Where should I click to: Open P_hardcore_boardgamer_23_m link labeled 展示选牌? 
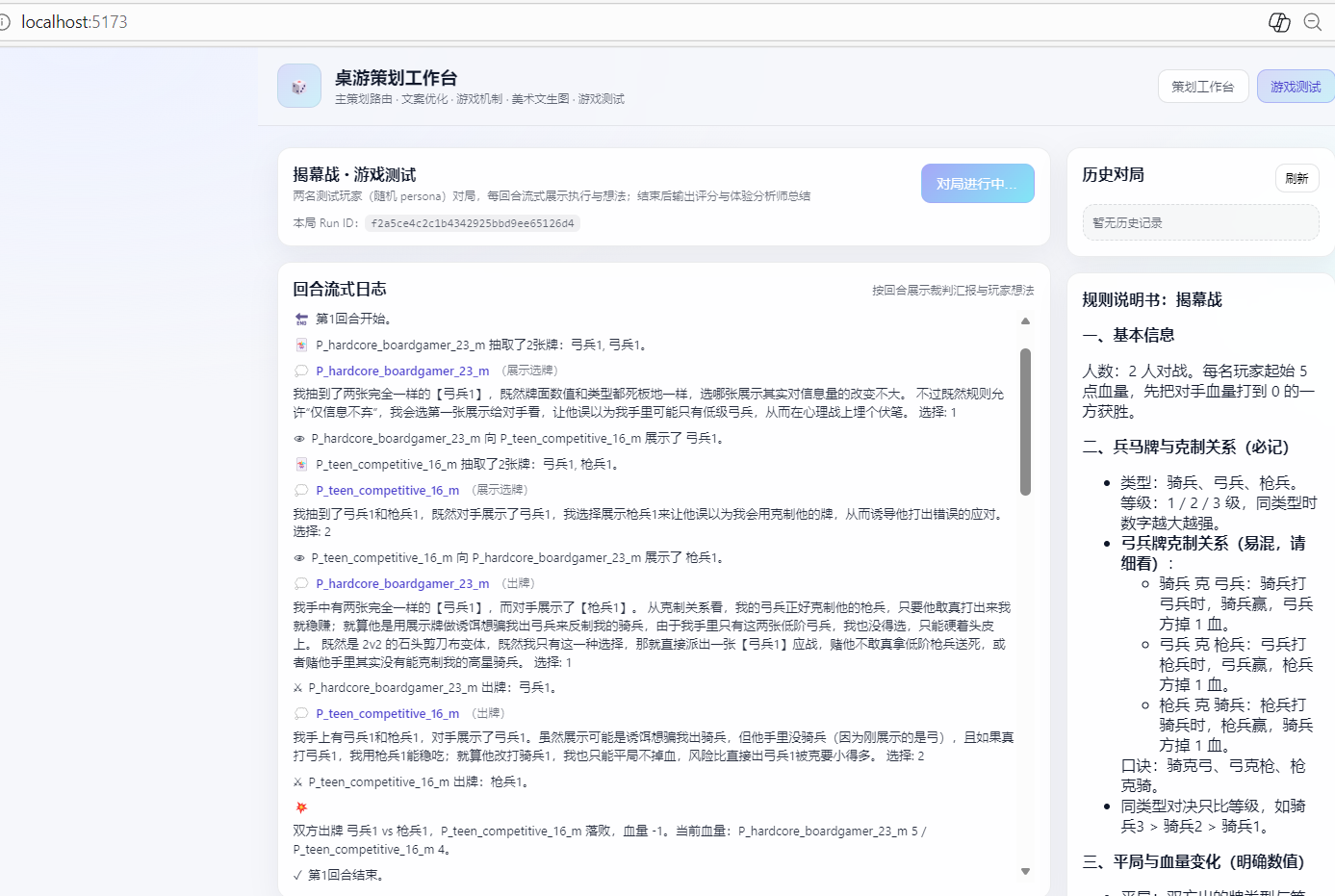tap(402, 371)
